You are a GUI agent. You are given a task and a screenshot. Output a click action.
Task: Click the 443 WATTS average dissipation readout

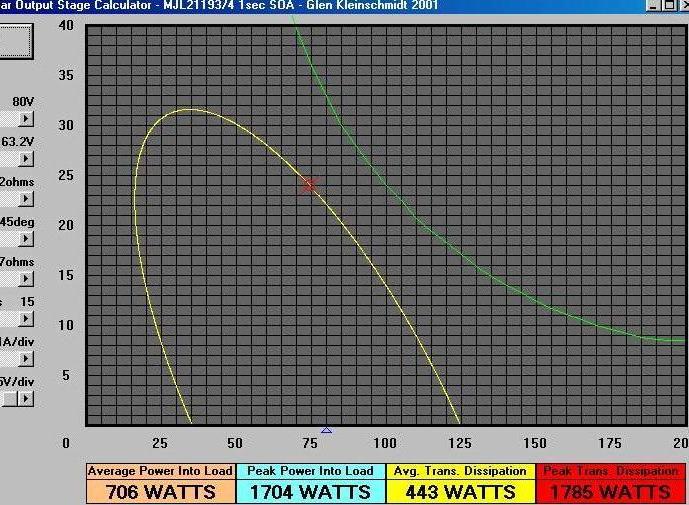pyautogui.click(x=461, y=491)
